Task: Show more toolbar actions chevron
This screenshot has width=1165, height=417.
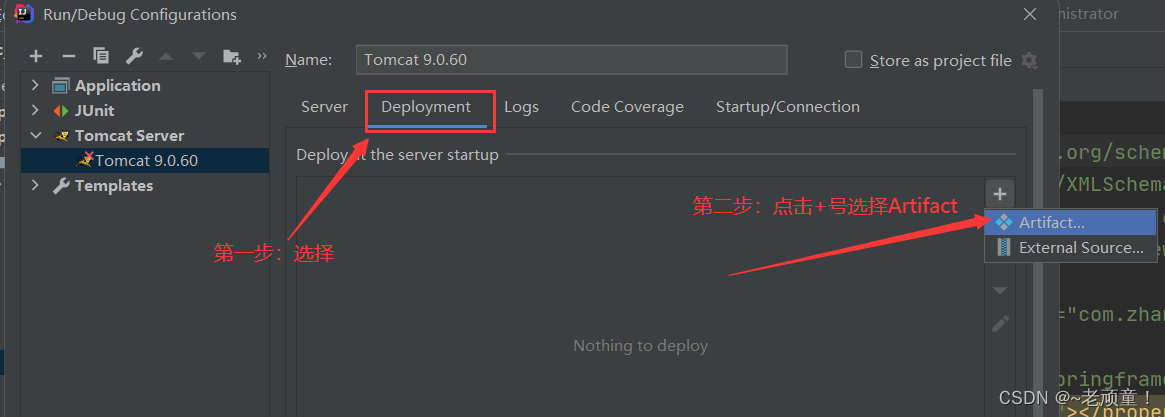Action: (x=262, y=56)
